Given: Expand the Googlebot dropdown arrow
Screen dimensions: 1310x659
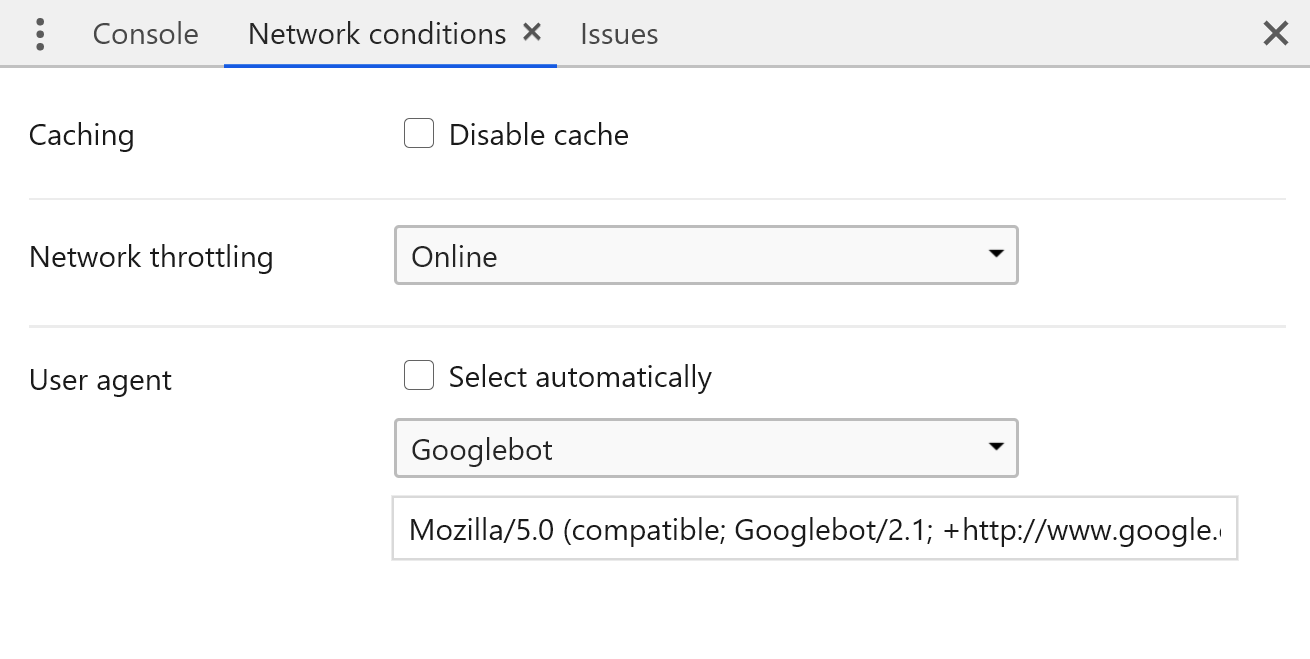Looking at the screenshot, I should pos(995,447).
